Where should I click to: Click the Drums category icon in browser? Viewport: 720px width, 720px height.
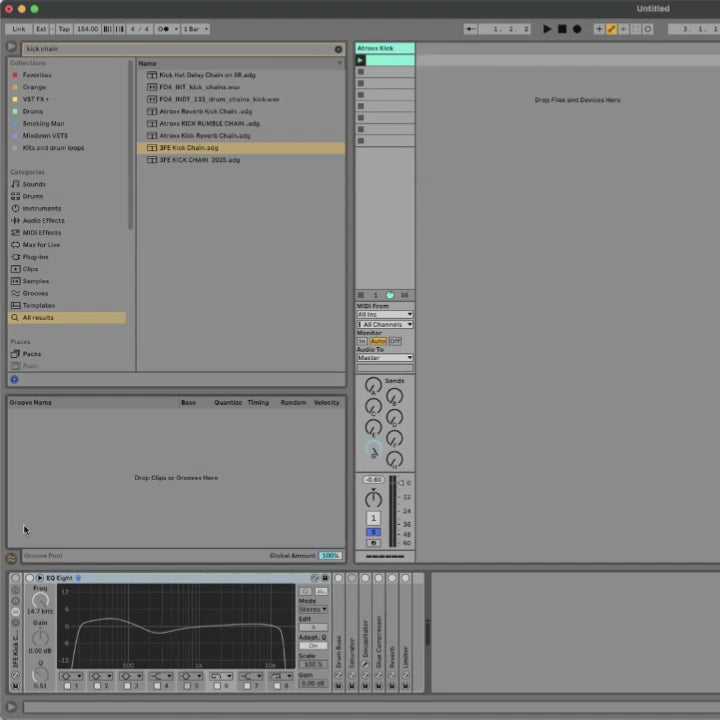coord(15,196)
